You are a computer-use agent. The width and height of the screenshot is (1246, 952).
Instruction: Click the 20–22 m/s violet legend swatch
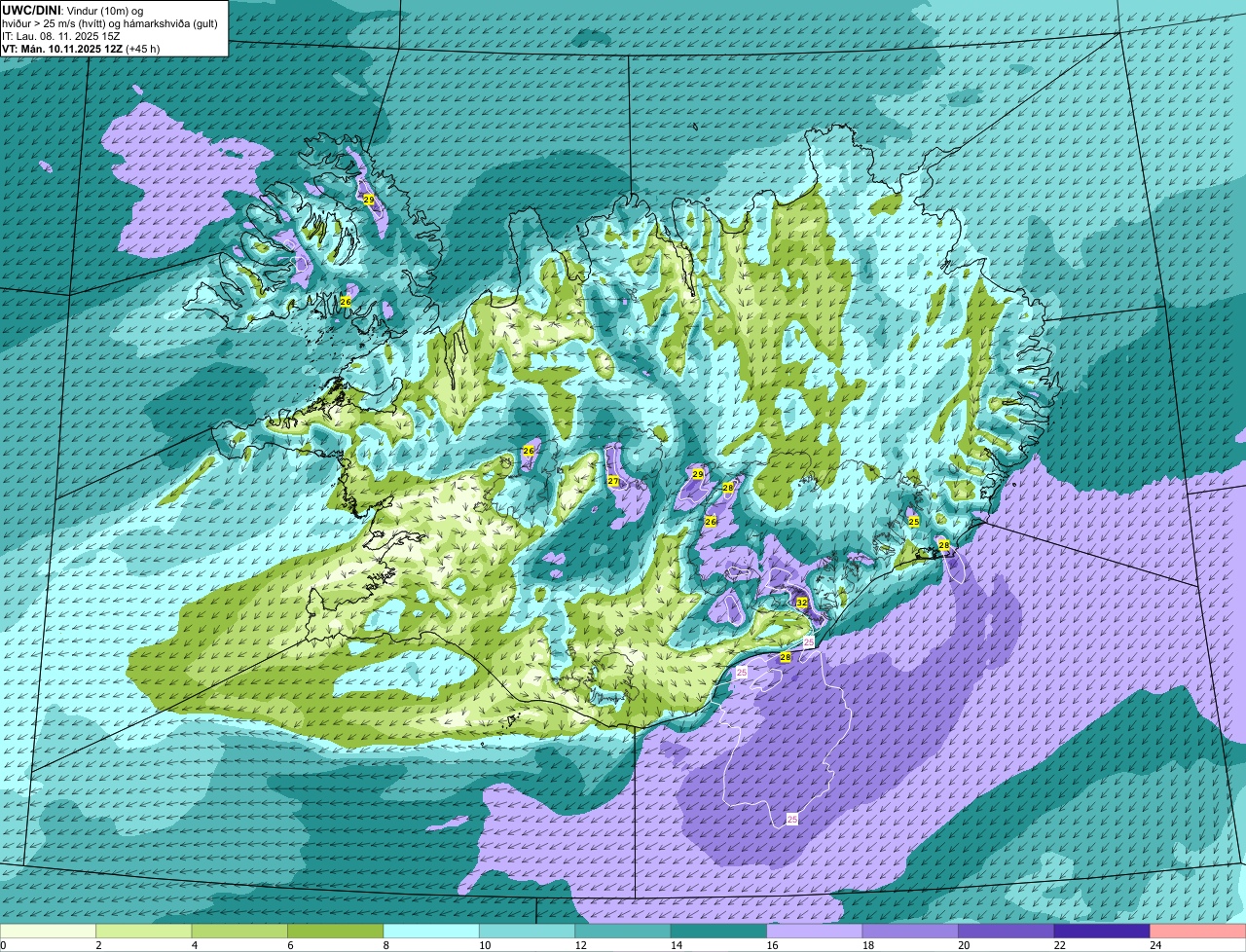pyautogui.click(x=1007, y=931)
